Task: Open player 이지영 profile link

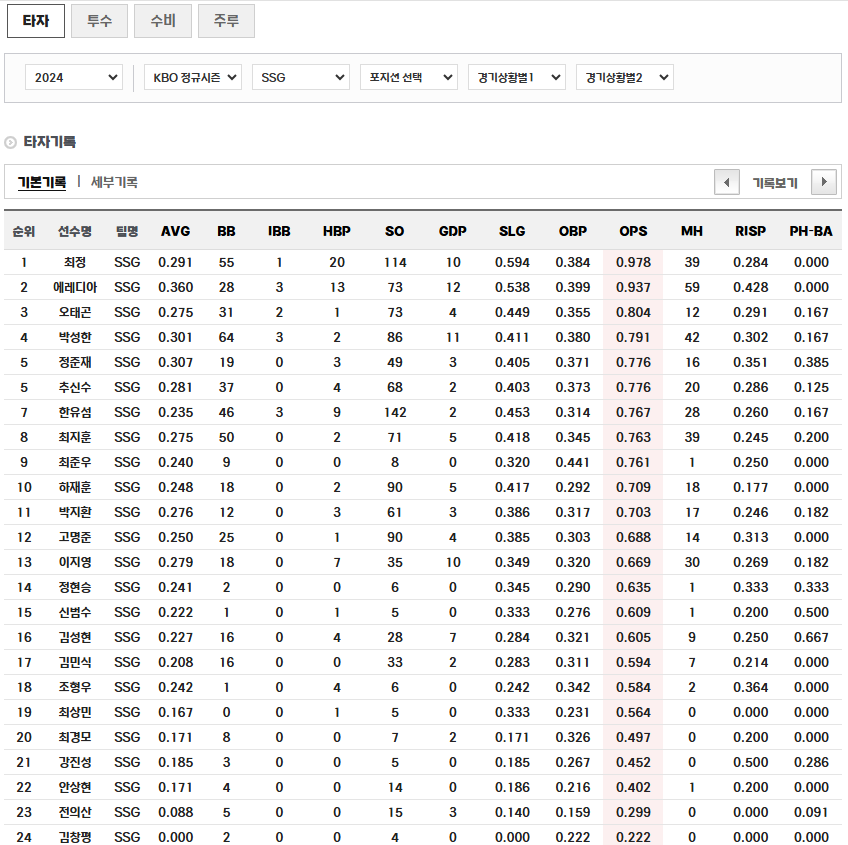Action: pos(75,562)
